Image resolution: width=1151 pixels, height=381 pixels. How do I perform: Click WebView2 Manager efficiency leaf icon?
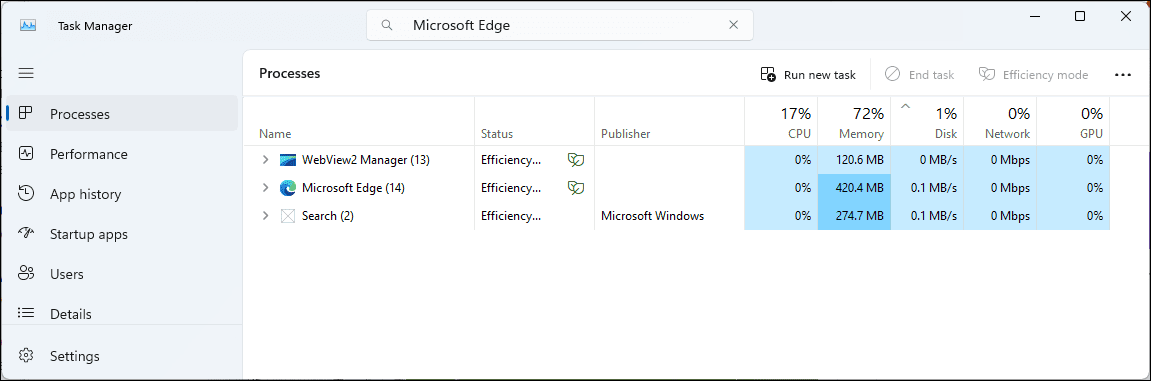coord(576,159)
